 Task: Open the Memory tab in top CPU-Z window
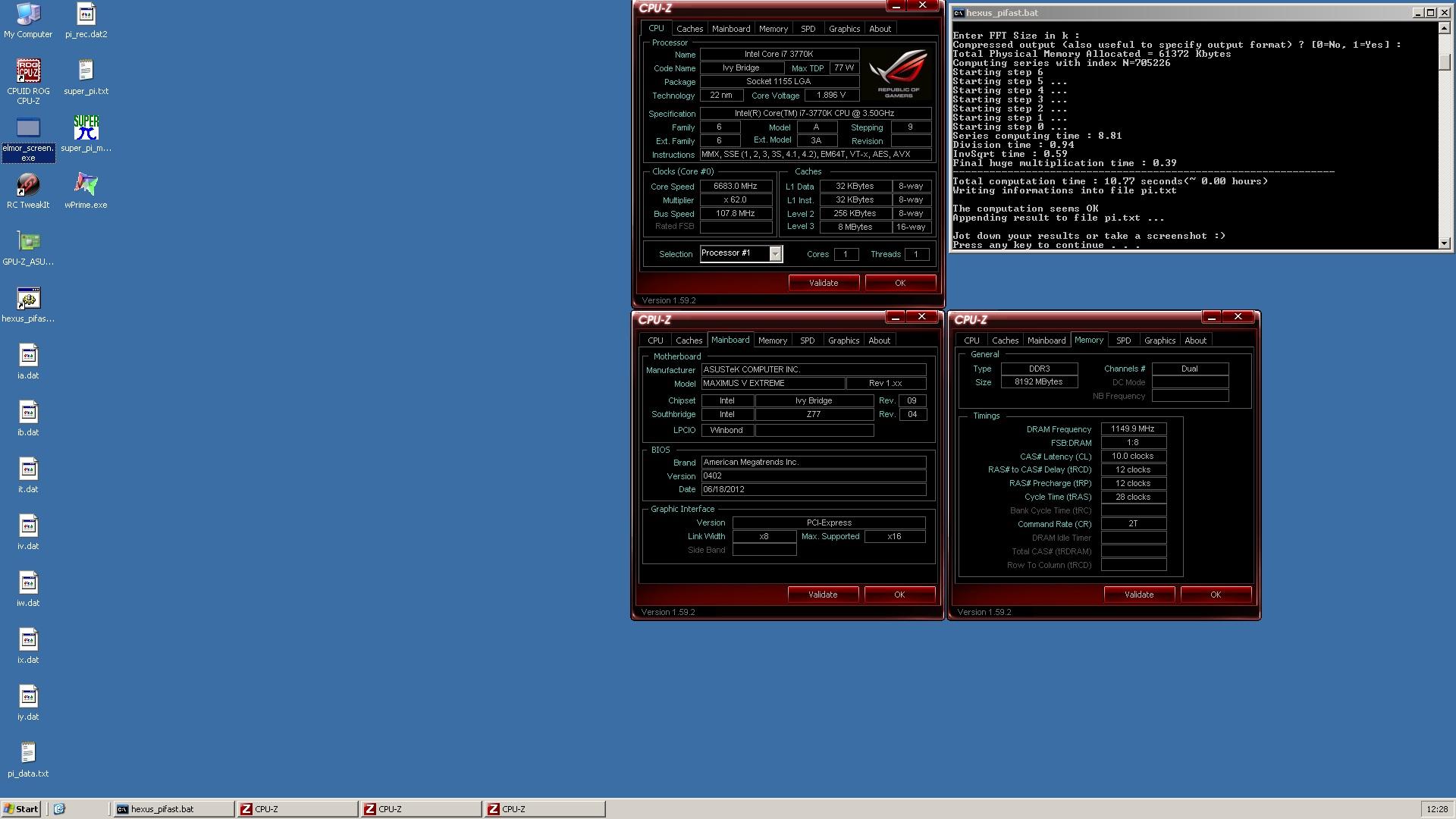click(x=773, y=29)
